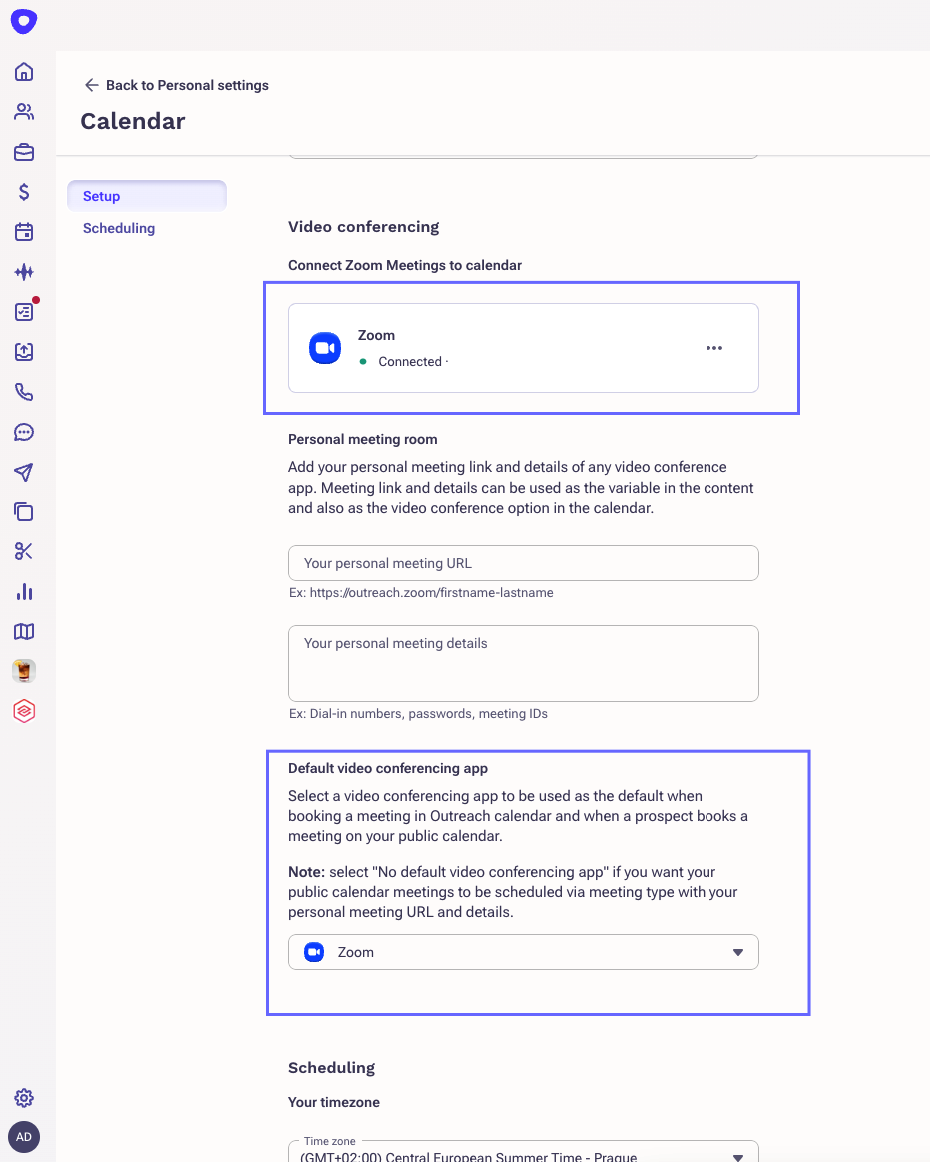This screenshot has height=1162, width=930.
Task: Select the Setup tab
Action: pyautogui.click(x=147, y=196)
